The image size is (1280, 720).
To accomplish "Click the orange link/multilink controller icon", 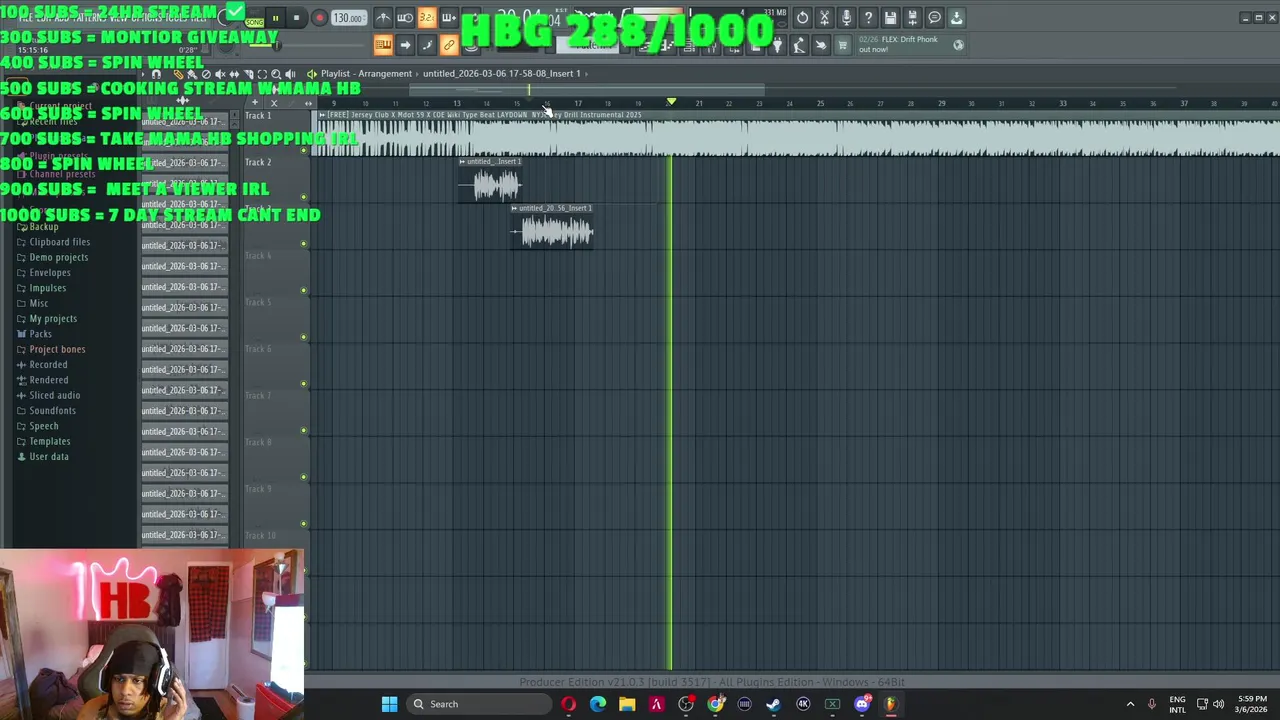I will (449, 45).
